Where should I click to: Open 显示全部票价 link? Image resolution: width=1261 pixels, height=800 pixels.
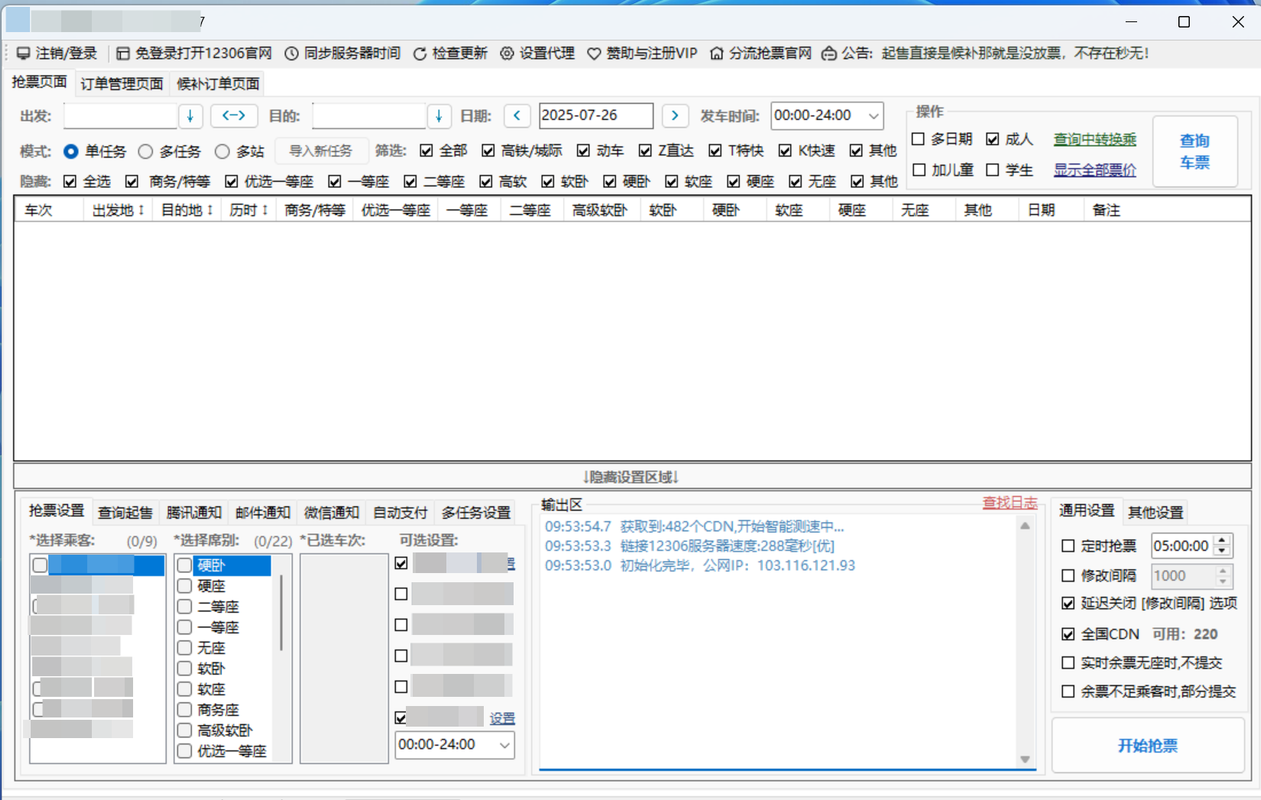[1095, 171]
